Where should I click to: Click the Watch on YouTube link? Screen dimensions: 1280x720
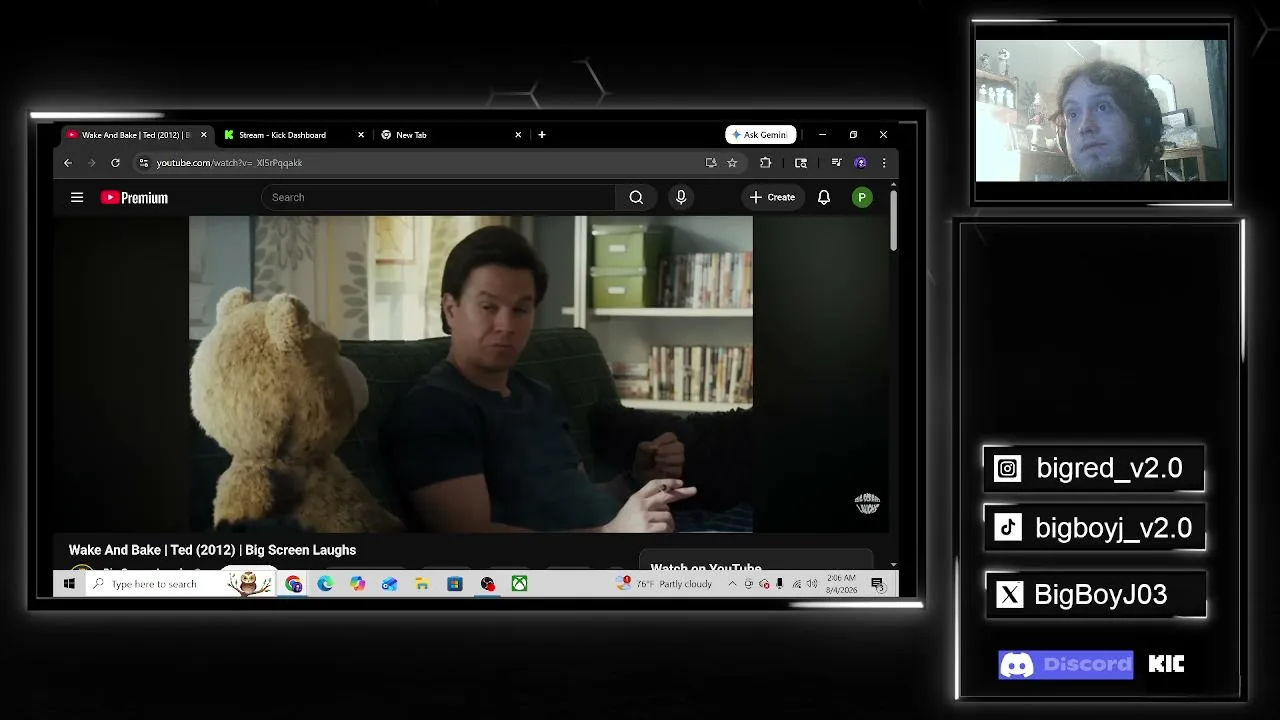[x=706, y=567]
